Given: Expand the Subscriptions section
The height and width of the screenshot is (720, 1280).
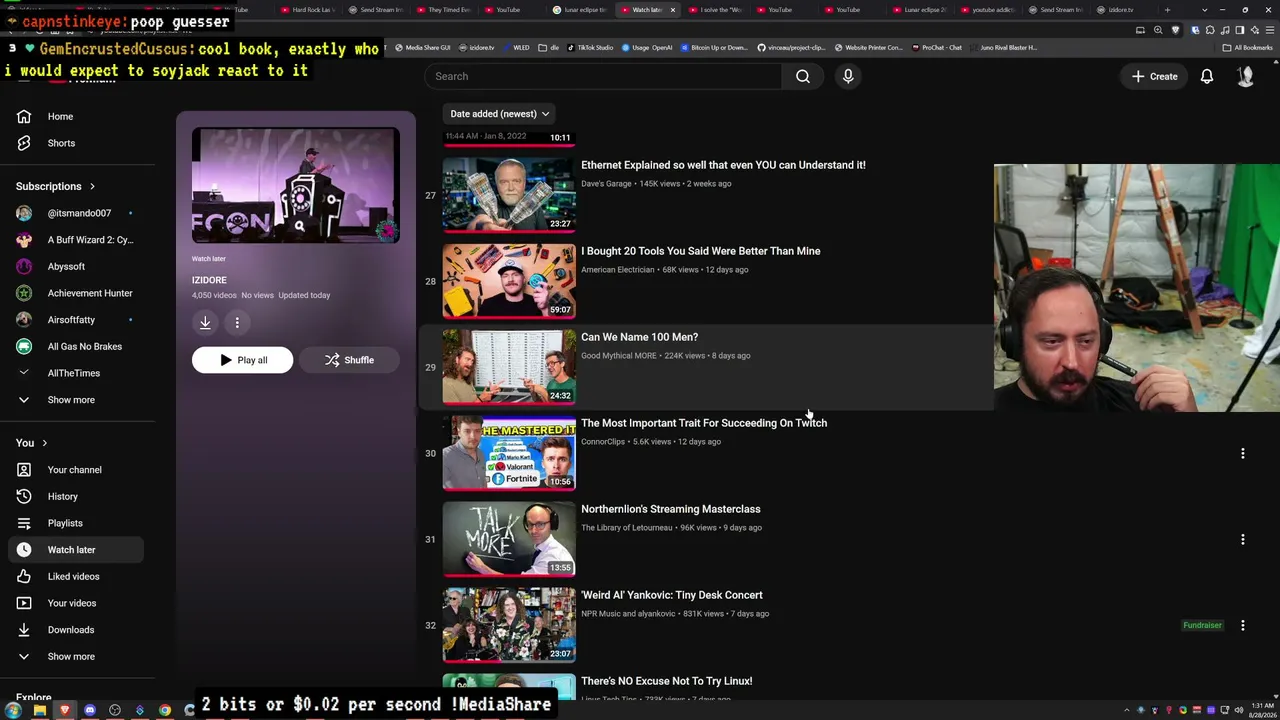Looking at the screenshot, I should (56, 186).
